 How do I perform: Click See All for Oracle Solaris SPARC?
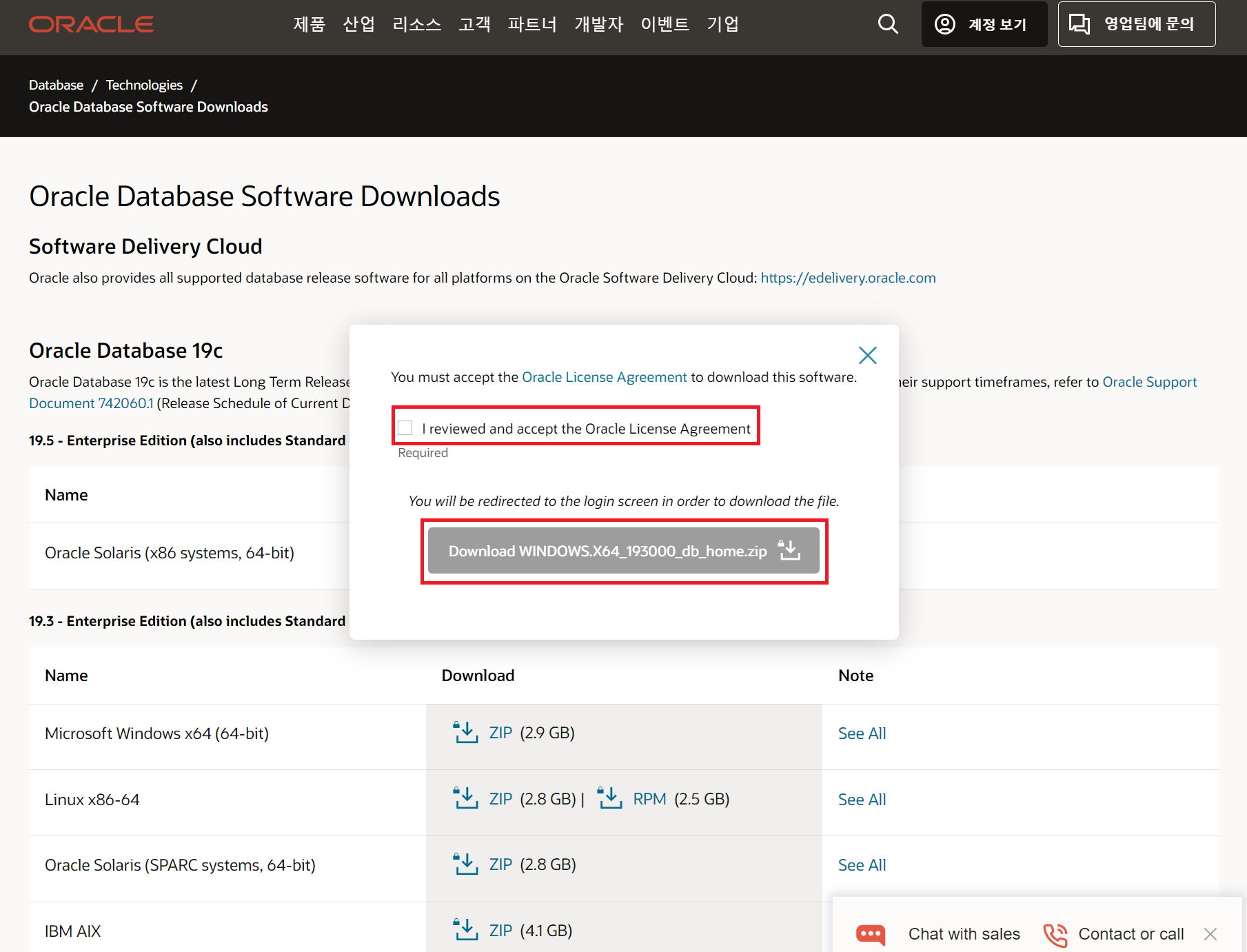[862, 865]
